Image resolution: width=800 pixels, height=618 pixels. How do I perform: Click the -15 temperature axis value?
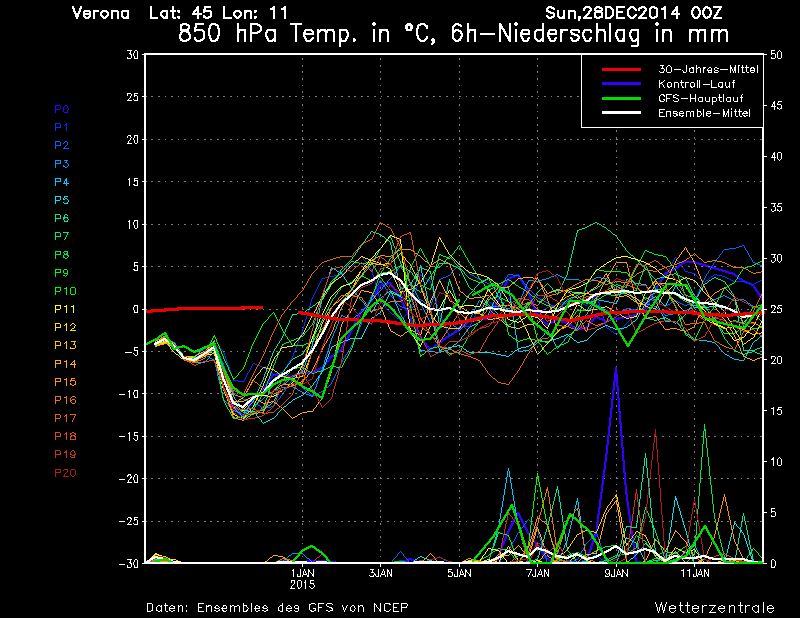coord(129,436)
